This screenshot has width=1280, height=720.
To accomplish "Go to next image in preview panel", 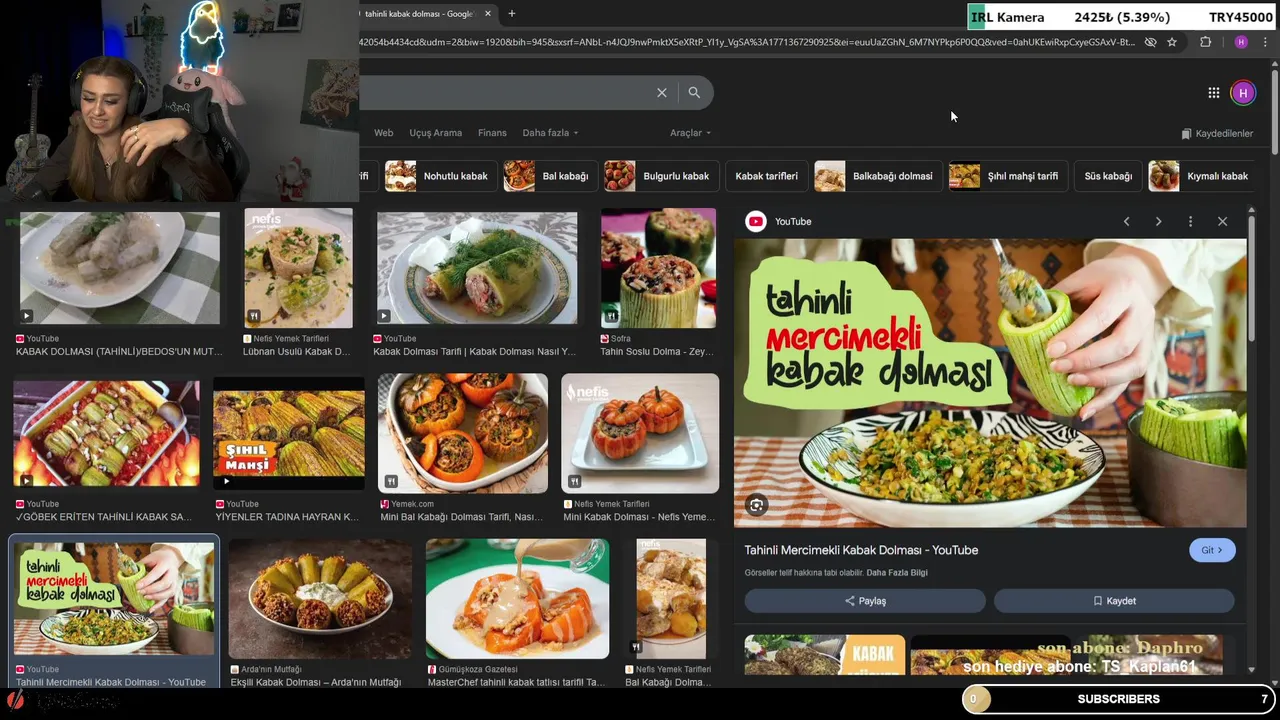I will pos(1158,221).
